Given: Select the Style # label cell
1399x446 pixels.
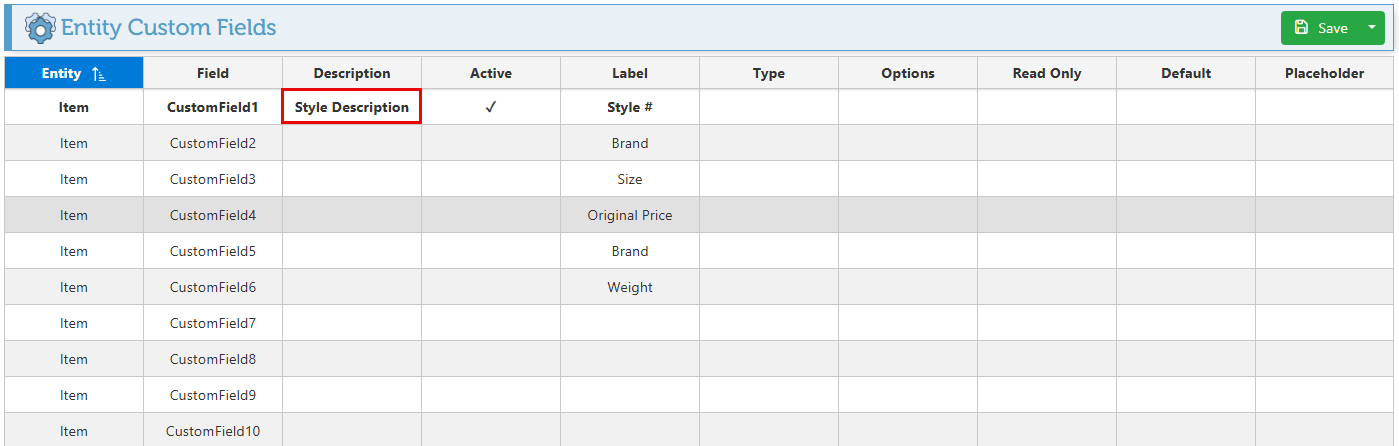Looking at the screenshot, I should (x=629, y=107).
